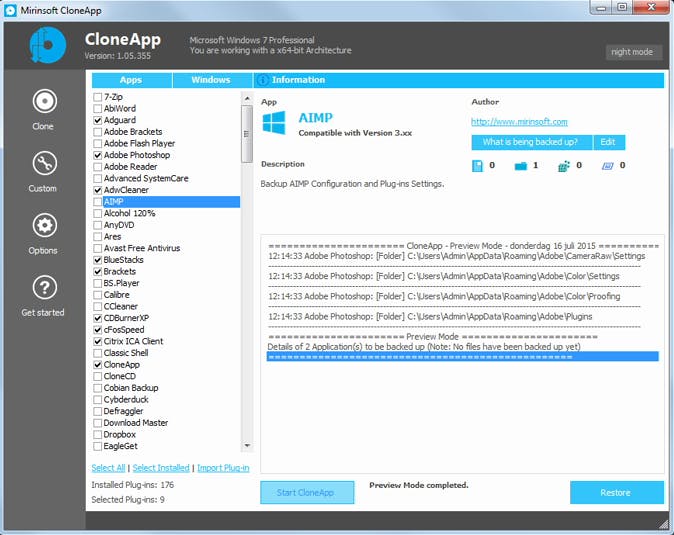Click the registry count icon
674x535 pixels.
point(564,166)
